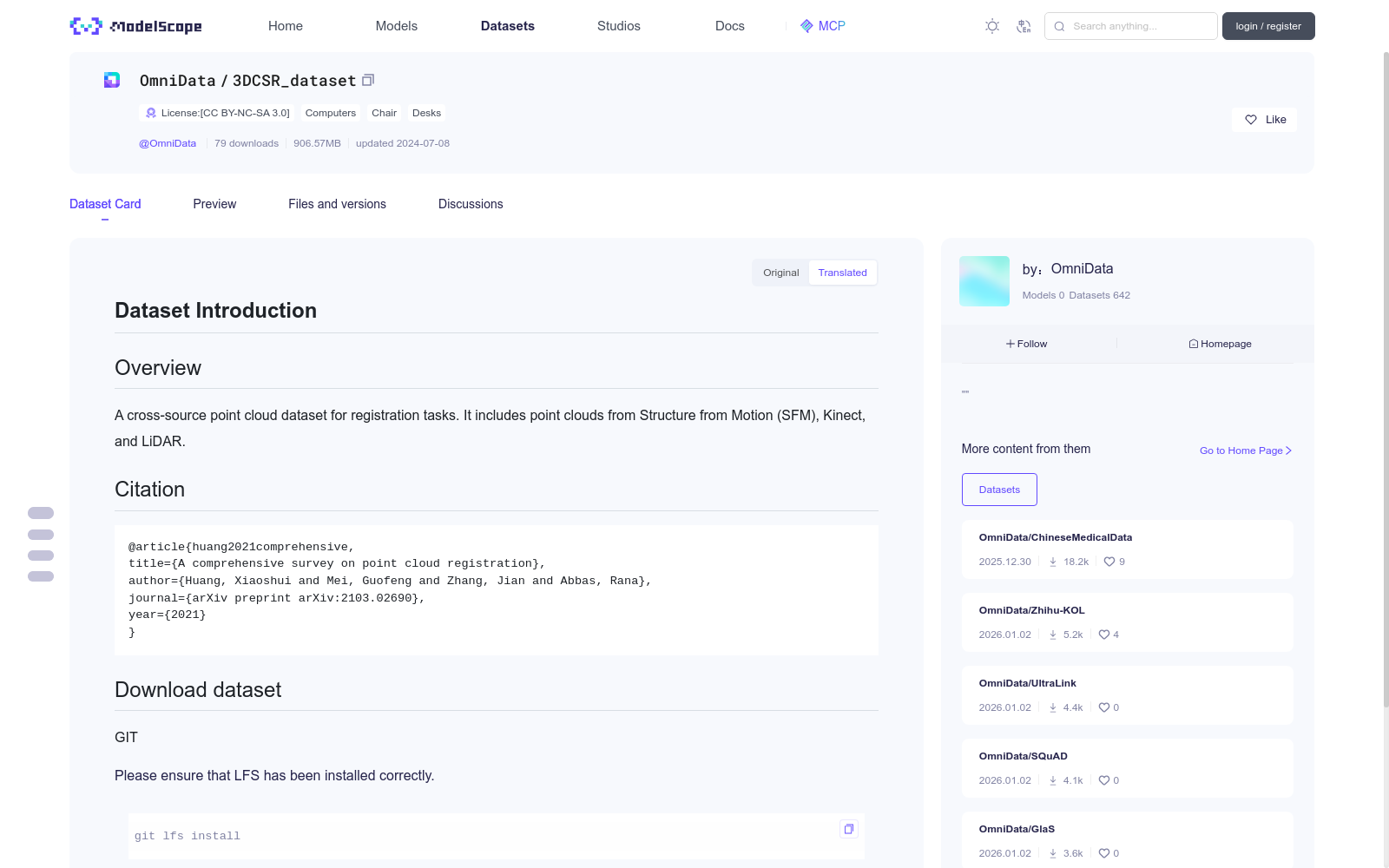Toggle the light/dark theme sun icon
This screenshot has height=868, width=1389.
[x=992, y=26]
